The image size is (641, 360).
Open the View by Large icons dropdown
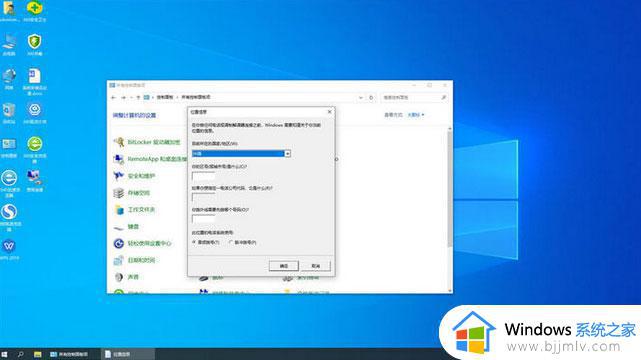tap(416, 115)
